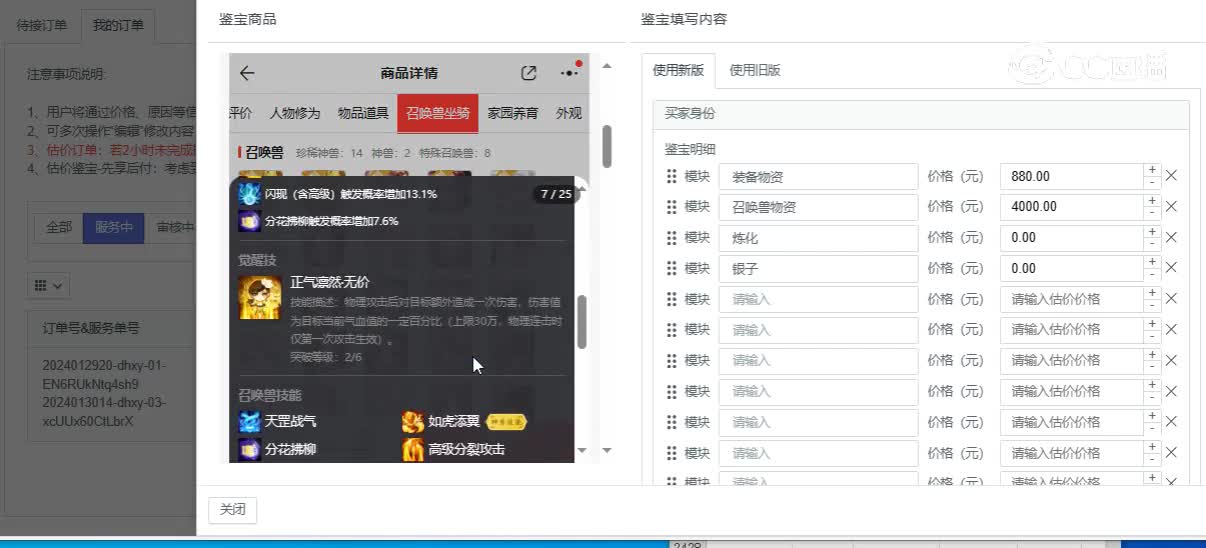Viewport: 1206px width, 548px height.
Task: Open the three-dot more menu in 商品详情 header
Action: (570, 72)
